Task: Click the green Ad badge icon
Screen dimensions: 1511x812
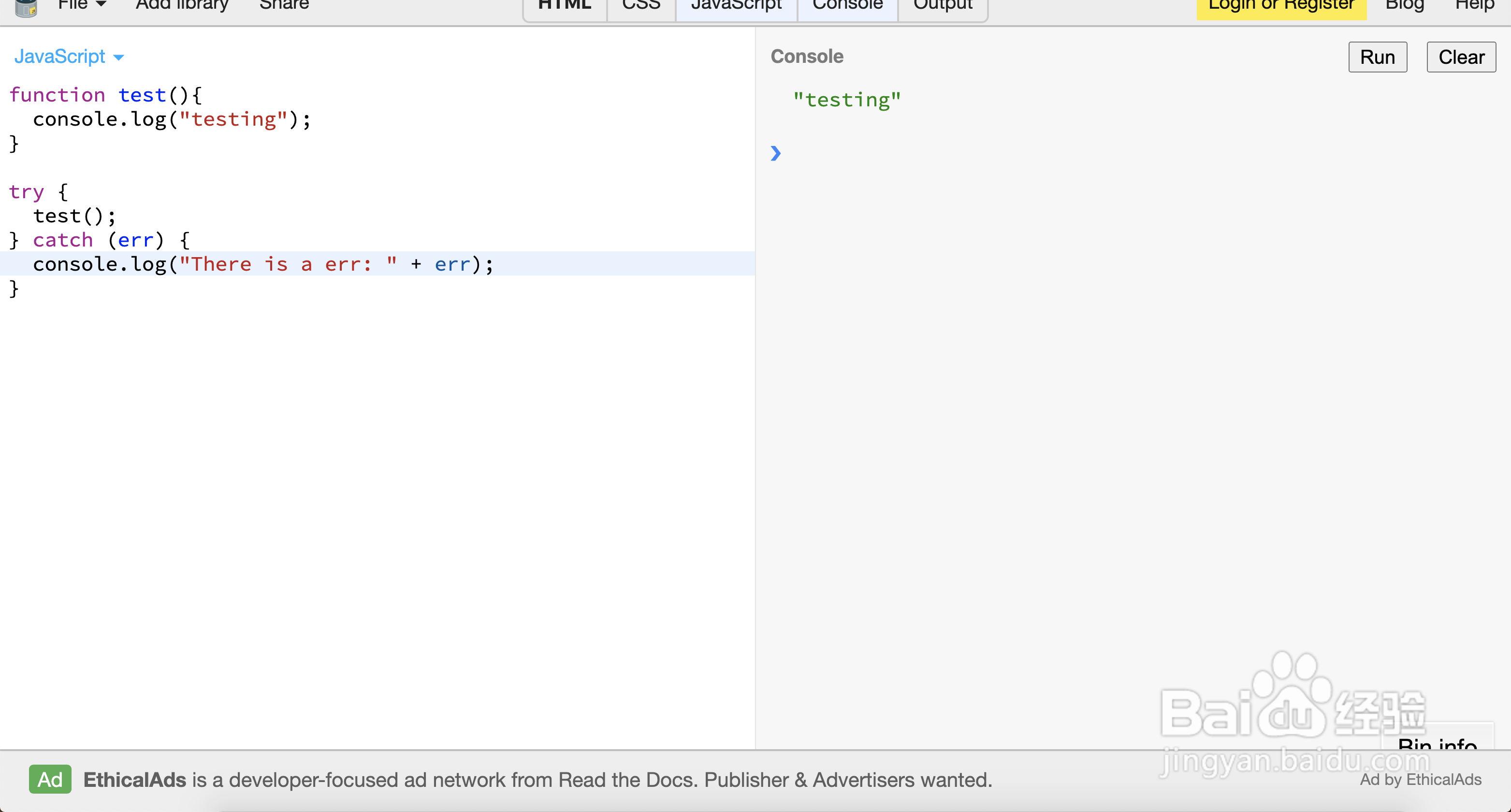Action: tap(50, 779)
